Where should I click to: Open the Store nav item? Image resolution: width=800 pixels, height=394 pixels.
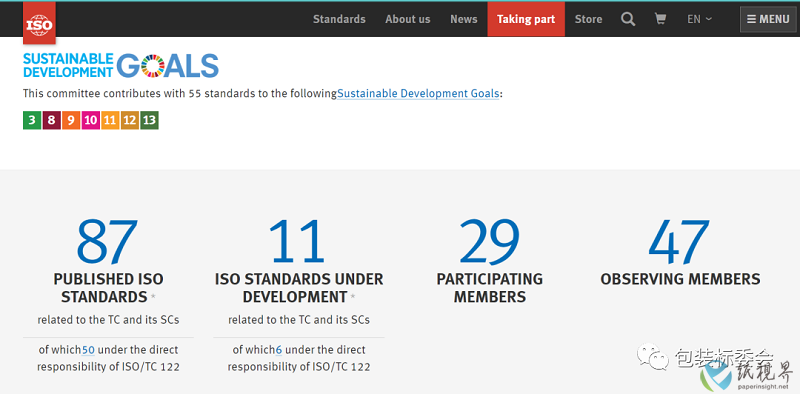(x=588, y=19)
